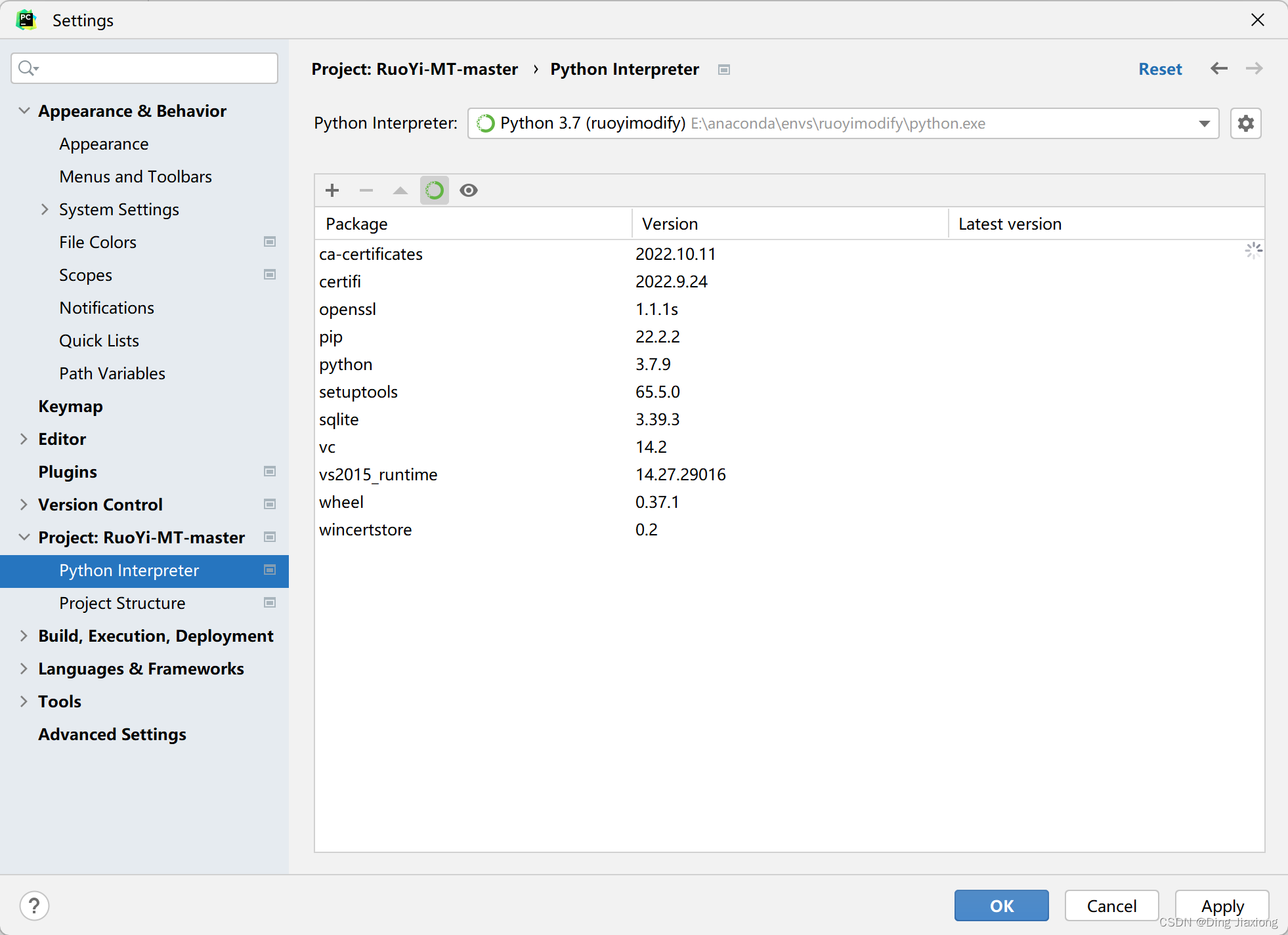Expand the Languages & Frameworks section
The image size is (1288, 935).
pos(24,669)
